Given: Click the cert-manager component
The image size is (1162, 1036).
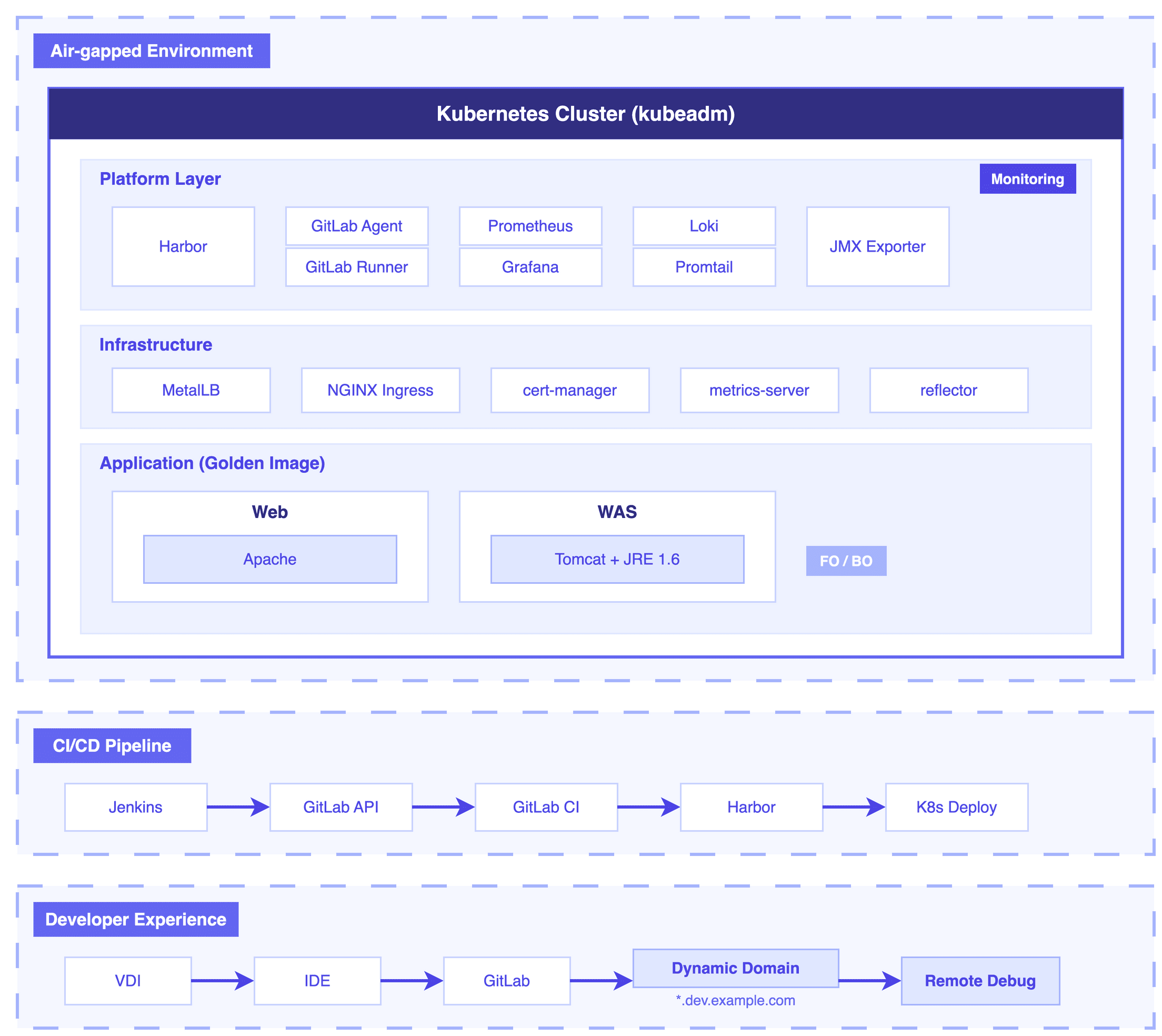Looking at the screenshot, I should click(569, 390).
